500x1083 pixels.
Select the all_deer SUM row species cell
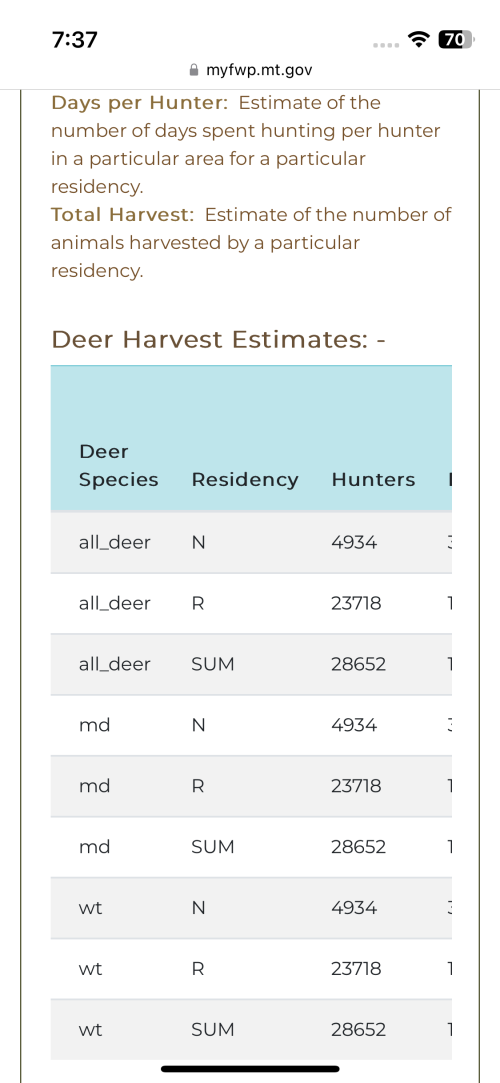pos(114,664)
